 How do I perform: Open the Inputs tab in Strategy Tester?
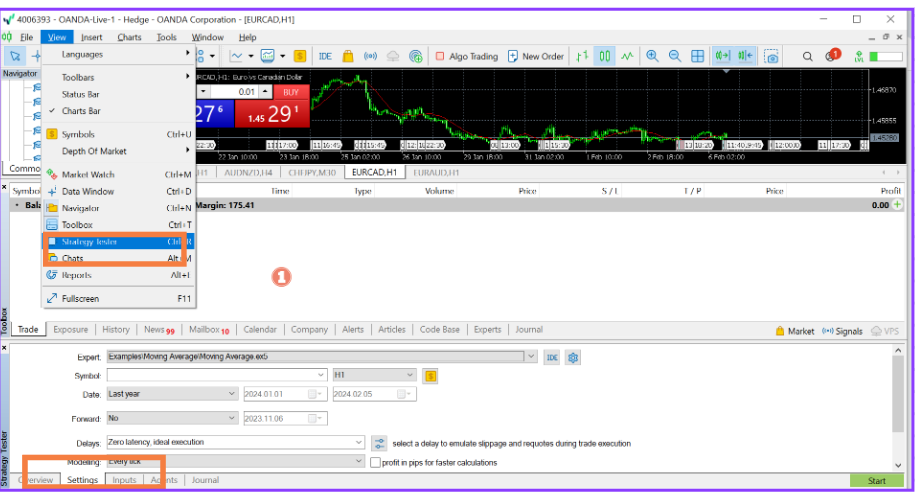[124, 480]
